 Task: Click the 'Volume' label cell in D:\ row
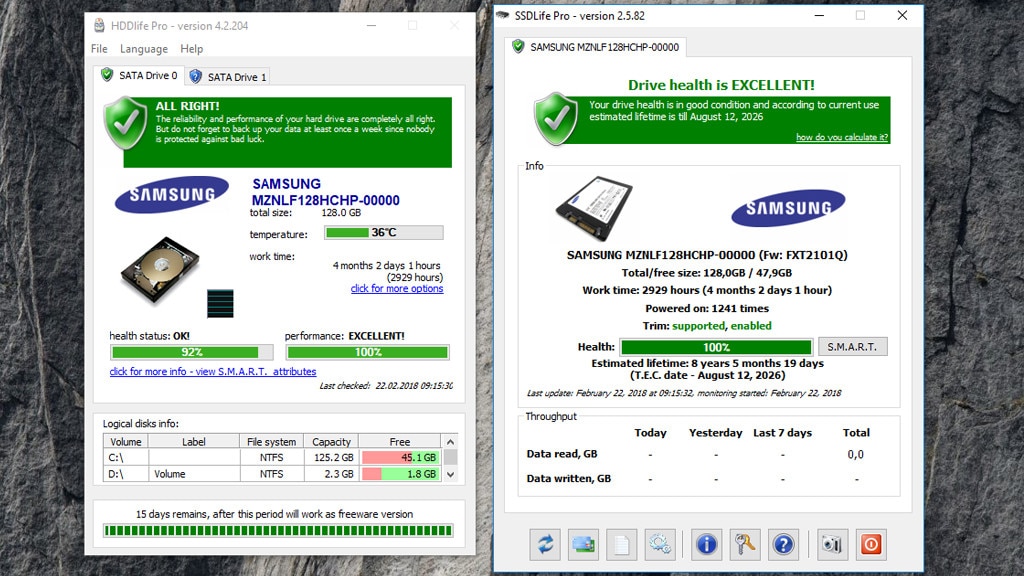(194, 473)
